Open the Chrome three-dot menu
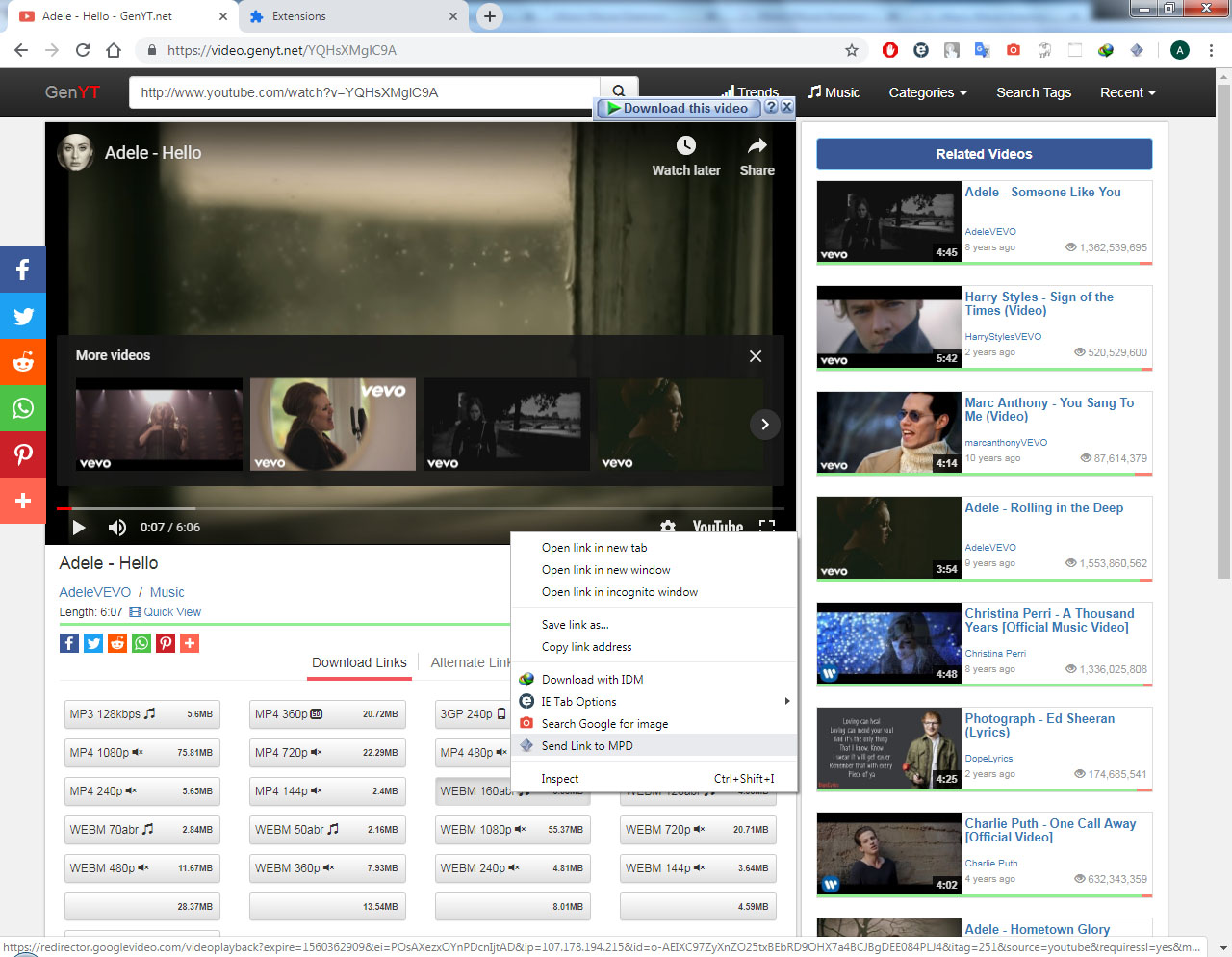This screenshot has height=957, width=1232. pos(1211,50)
